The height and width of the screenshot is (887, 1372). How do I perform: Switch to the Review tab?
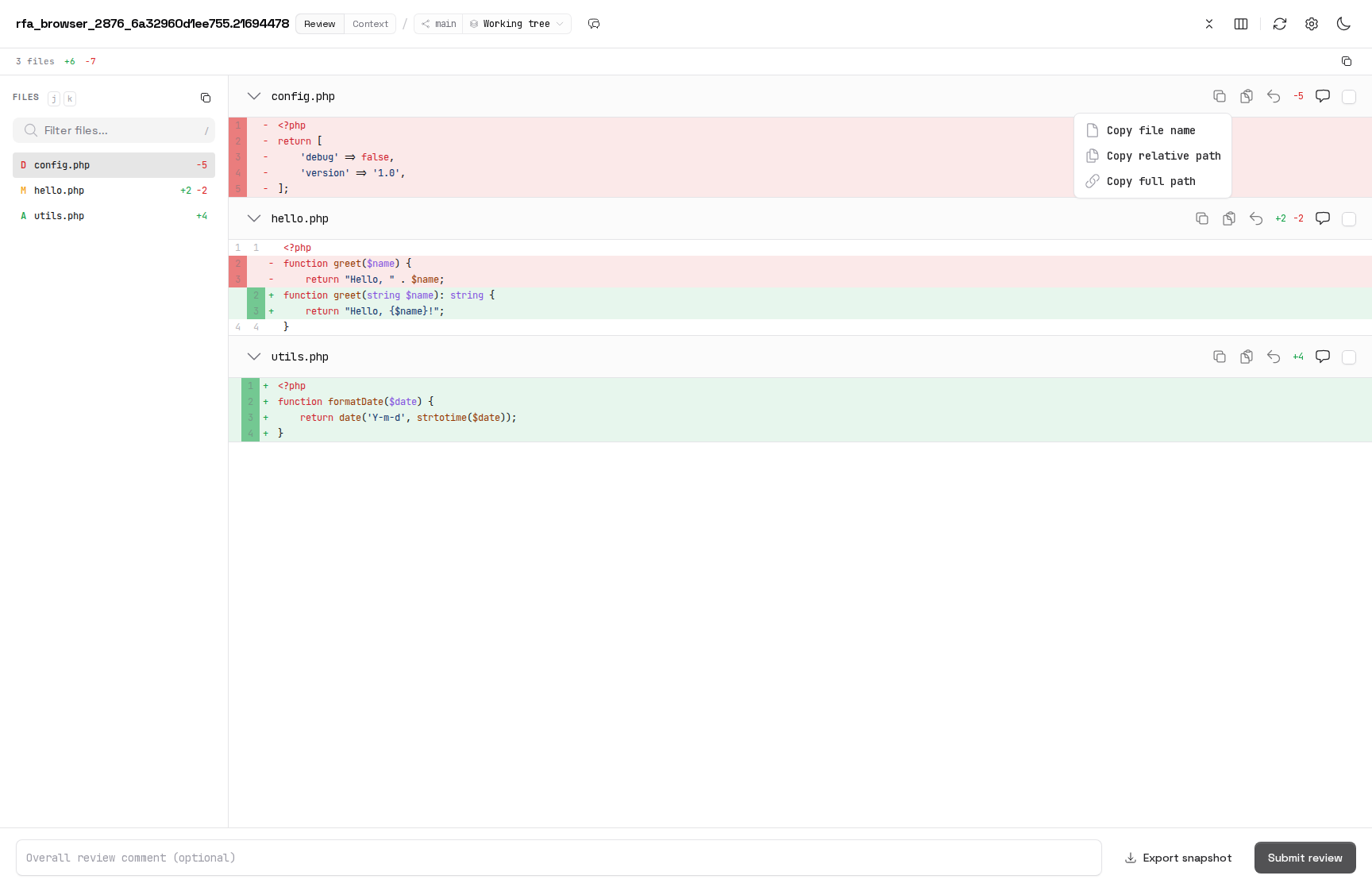[320, 24]
